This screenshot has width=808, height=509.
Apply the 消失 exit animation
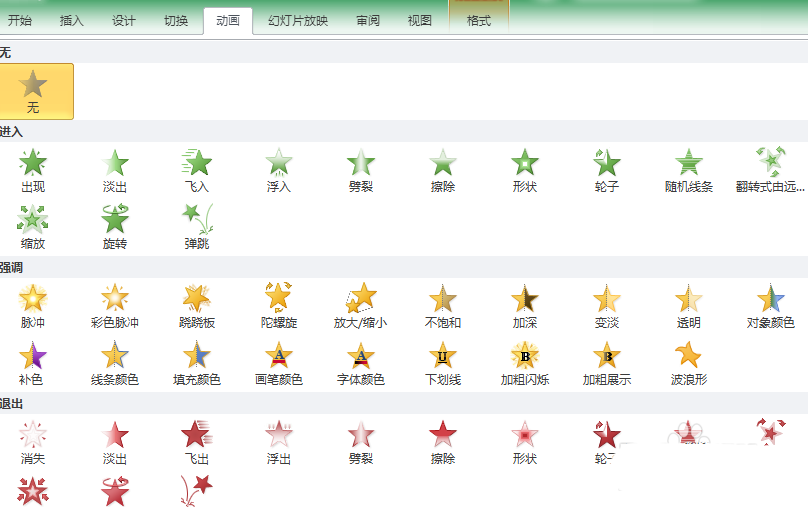pos(33,443)
